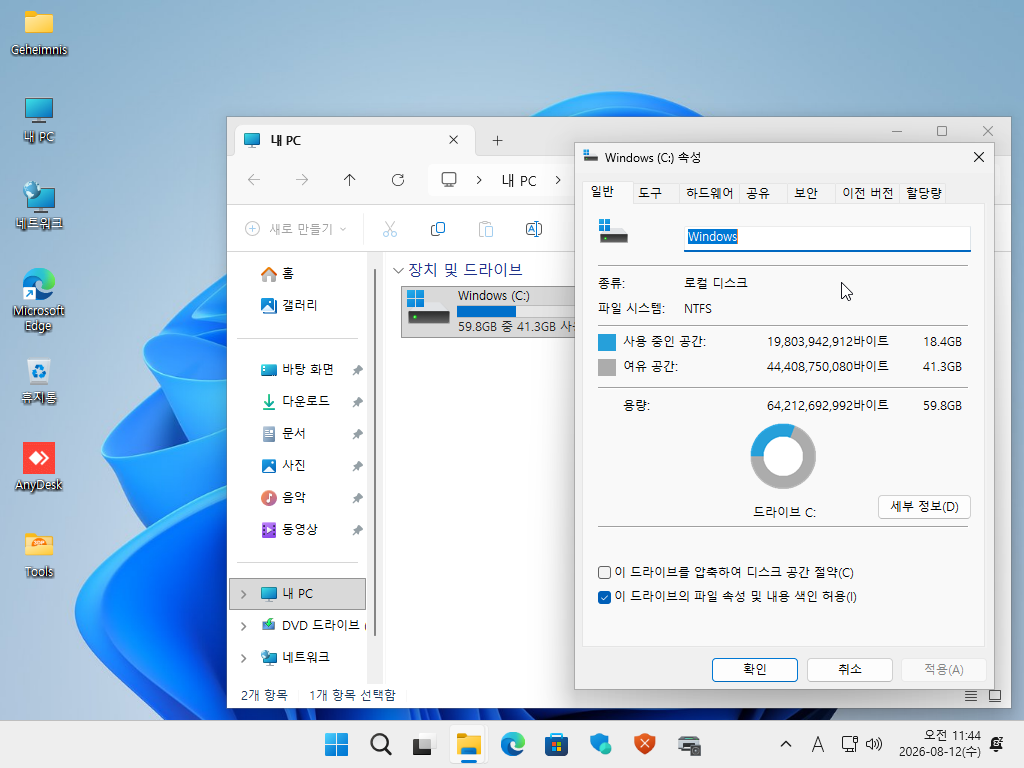
Task: Collapse the 장치 및 드라이브 group
Action: pos(398,270)
